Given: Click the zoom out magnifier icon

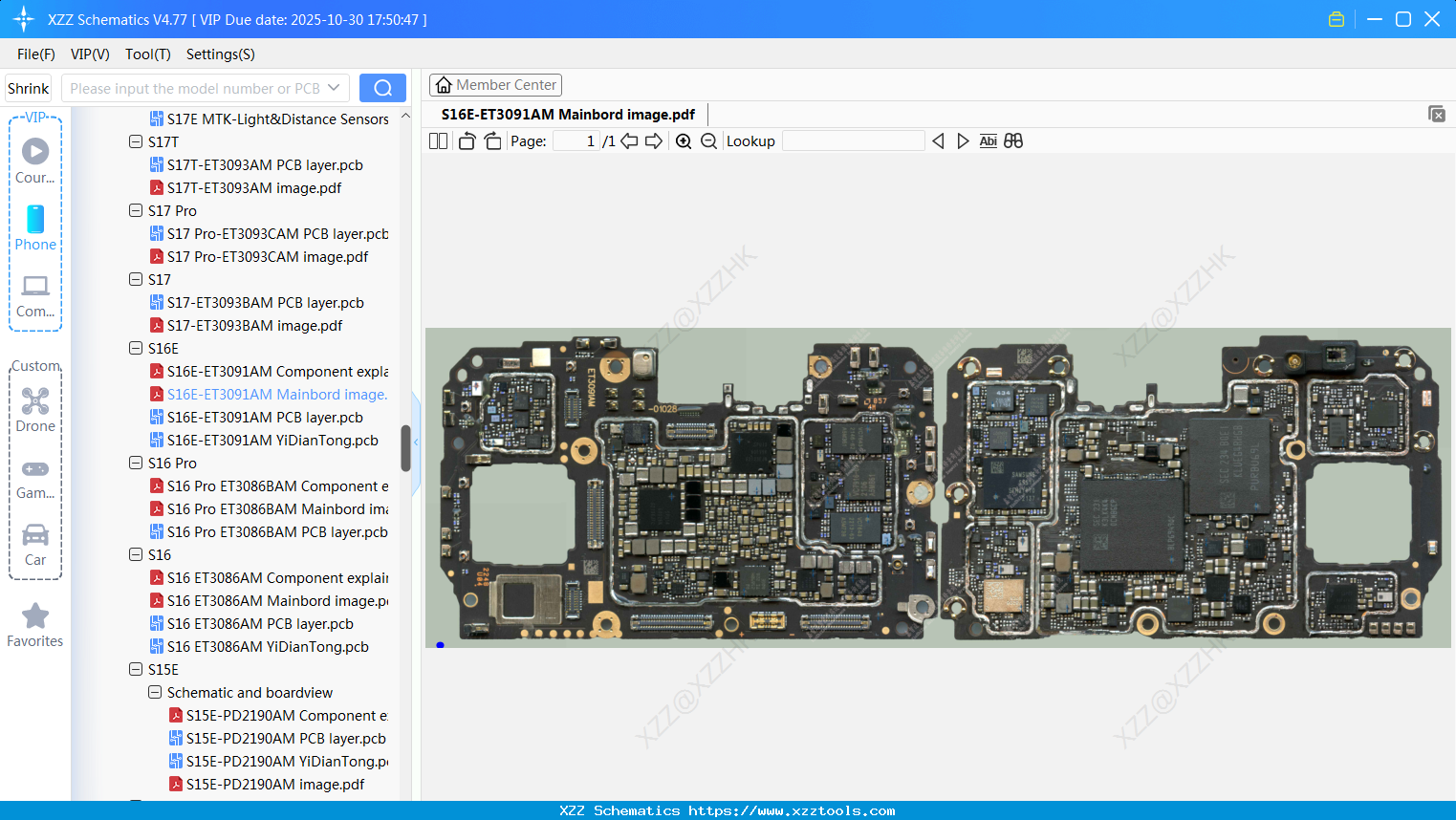Looking at the screenshot, I should click(x=708, y=140).
